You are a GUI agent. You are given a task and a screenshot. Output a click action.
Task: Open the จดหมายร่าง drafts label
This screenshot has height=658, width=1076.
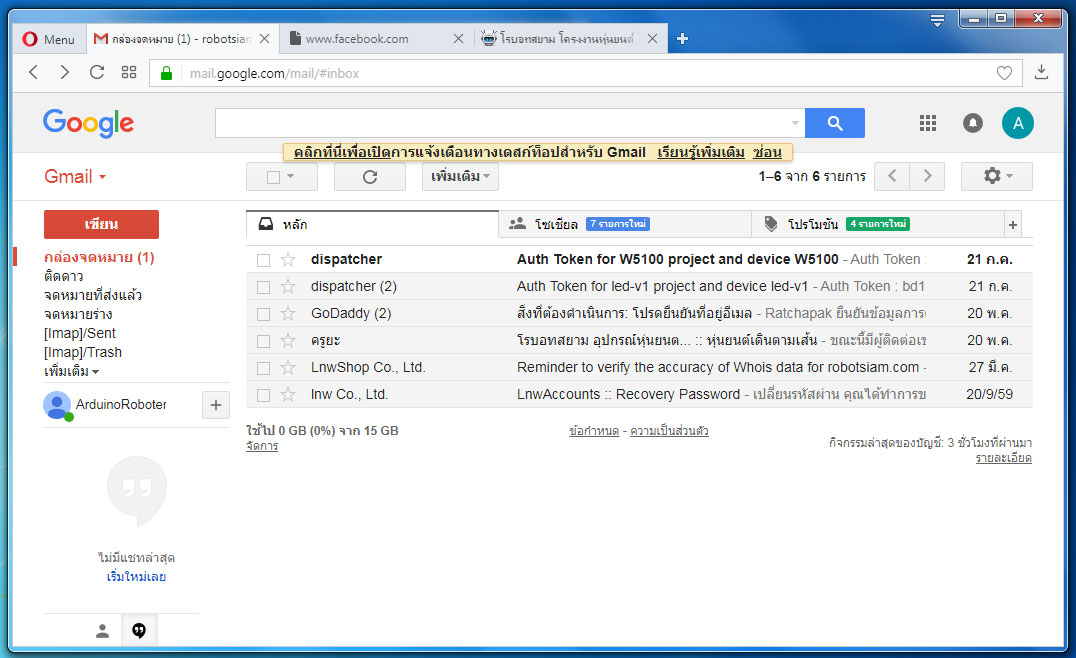(x=78, y=314)
